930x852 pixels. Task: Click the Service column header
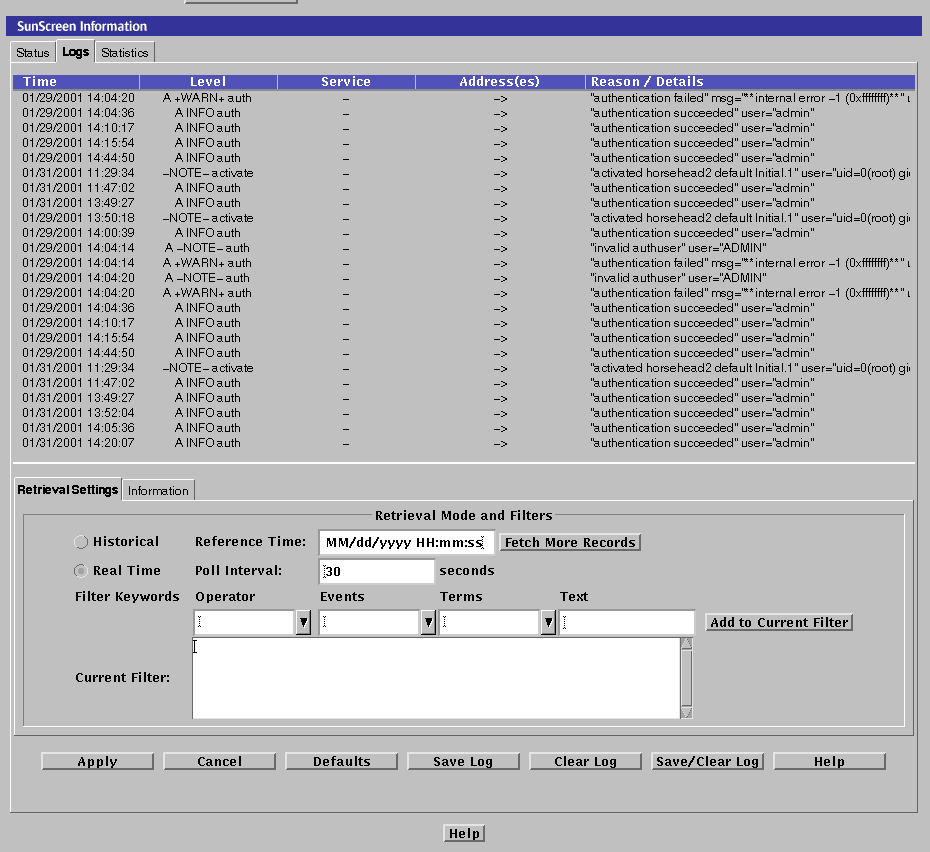point(346,82)
